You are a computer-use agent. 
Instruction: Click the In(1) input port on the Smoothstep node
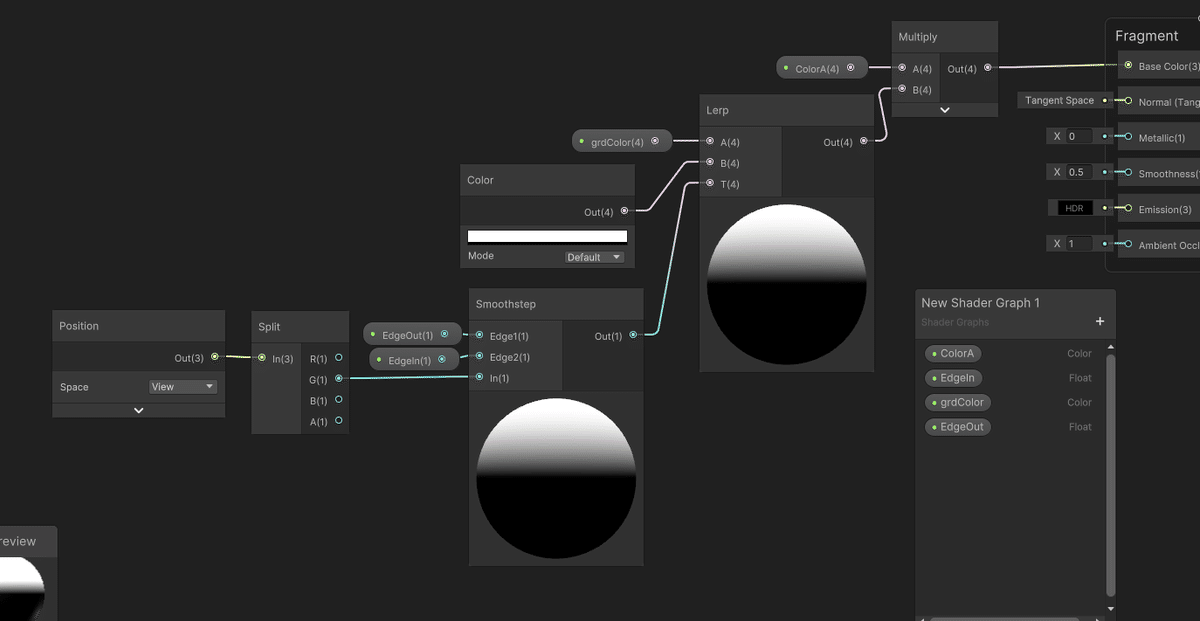tap(479, 377)
